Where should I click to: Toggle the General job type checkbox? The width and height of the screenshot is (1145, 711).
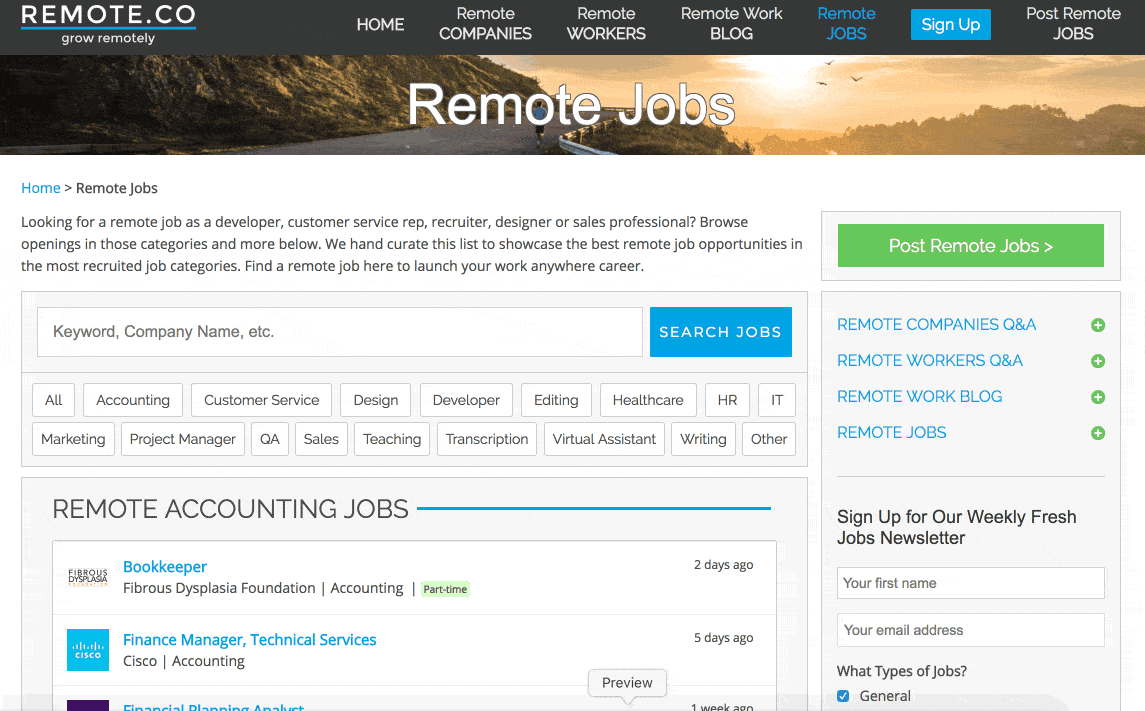coord(843,696)
